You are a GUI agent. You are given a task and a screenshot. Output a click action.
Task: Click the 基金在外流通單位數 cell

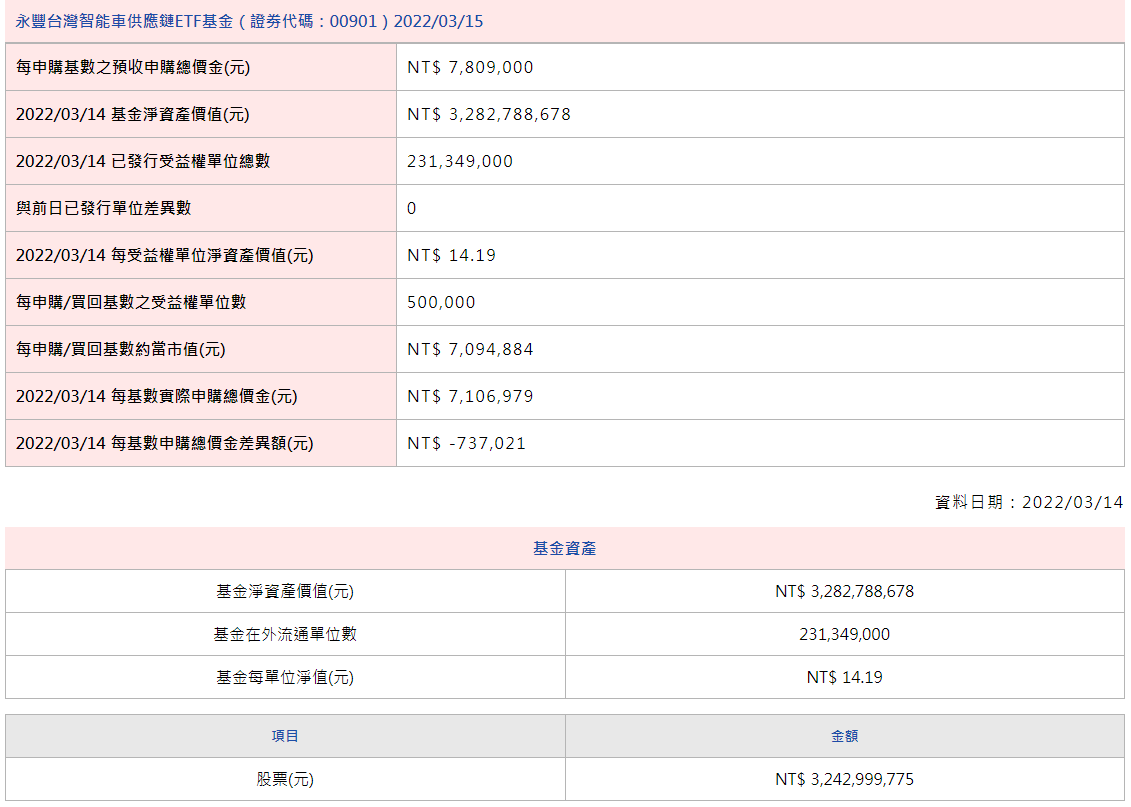[285, 635]
